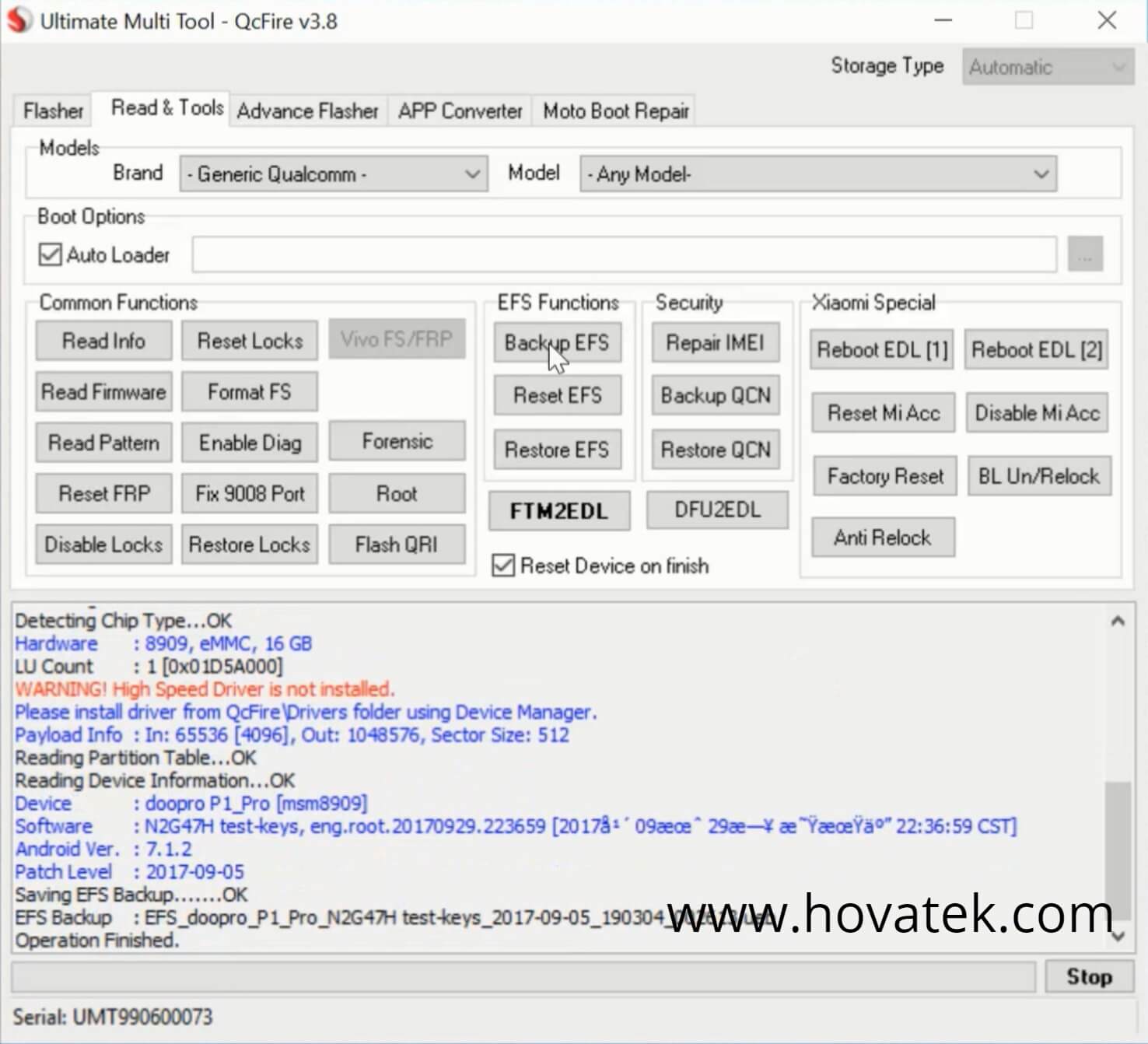
Task: Click the BL Un/Relock button
Action: [x=1039, y=476]
